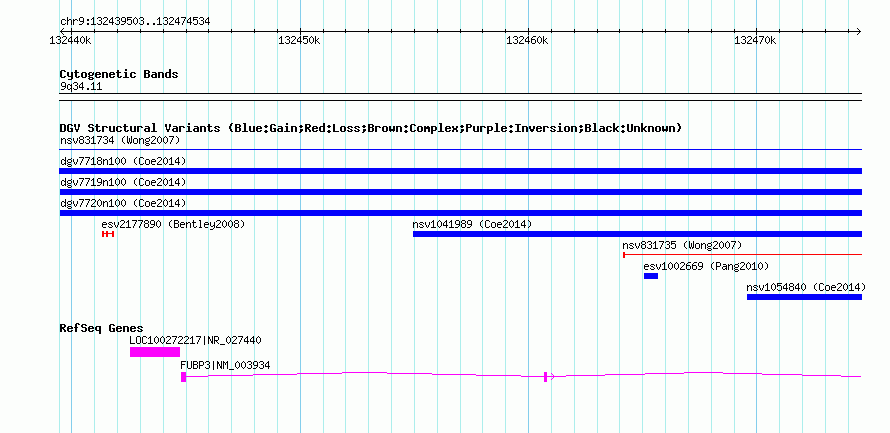Click the arrowhead at the ruler's right end

click(858, 31)
